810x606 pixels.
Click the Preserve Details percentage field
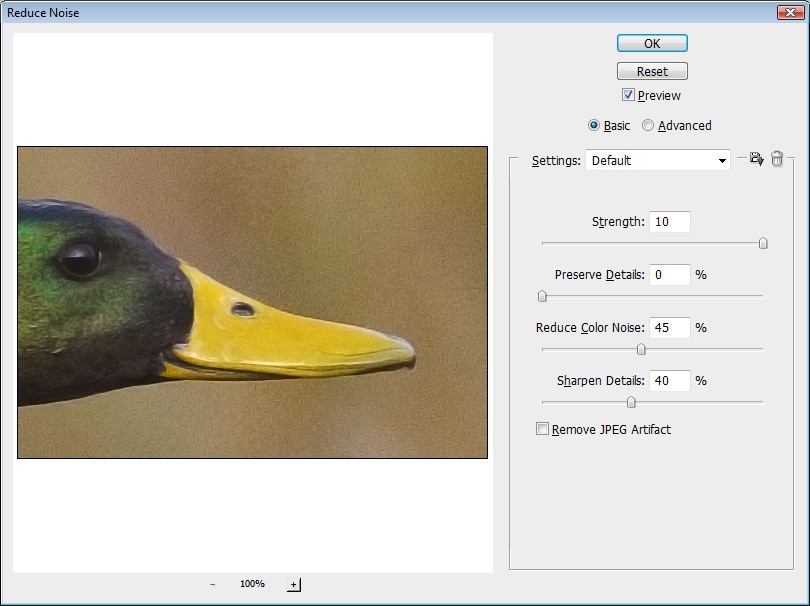[x=669, y=274]
